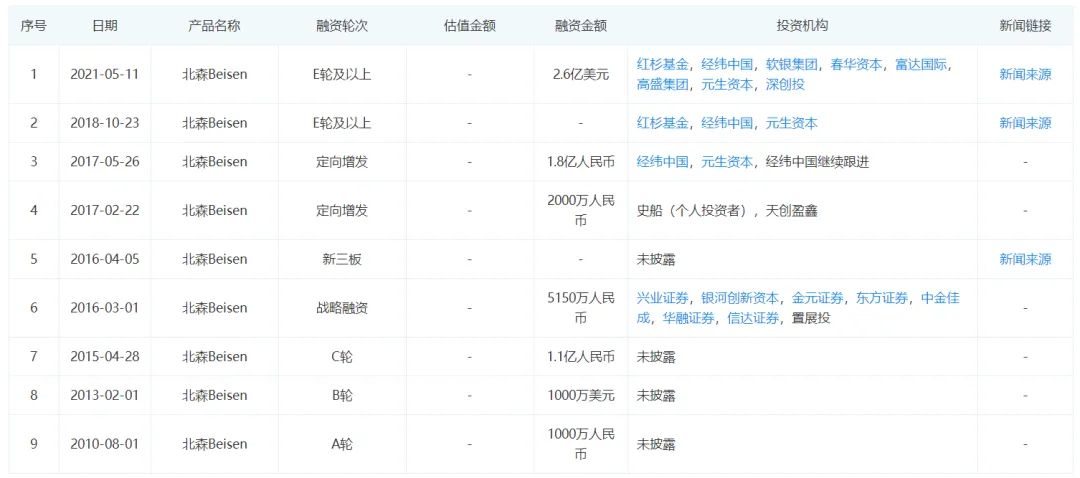Click the 天创盈鑫 investor text
Image resolution: width=1080 pixels, height=478 pixels.
pos(791,211)
